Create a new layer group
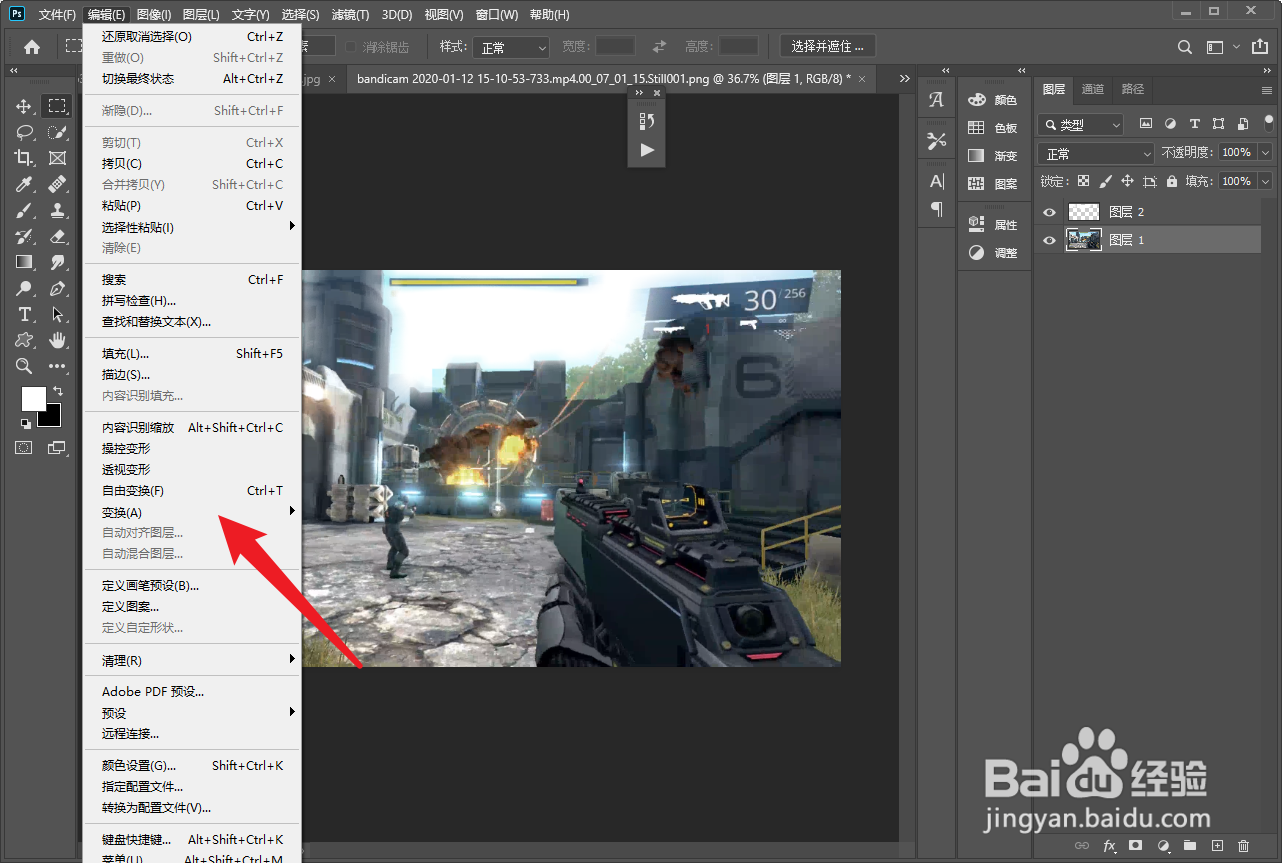Image resolution: width=1282 pixels, height=863 pixels. (x=1190, y=846)
